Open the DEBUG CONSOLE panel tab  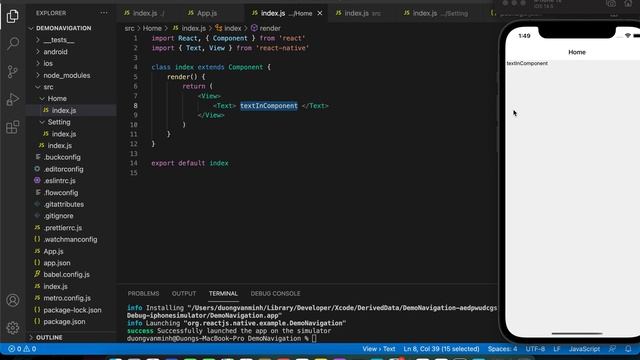275,293
